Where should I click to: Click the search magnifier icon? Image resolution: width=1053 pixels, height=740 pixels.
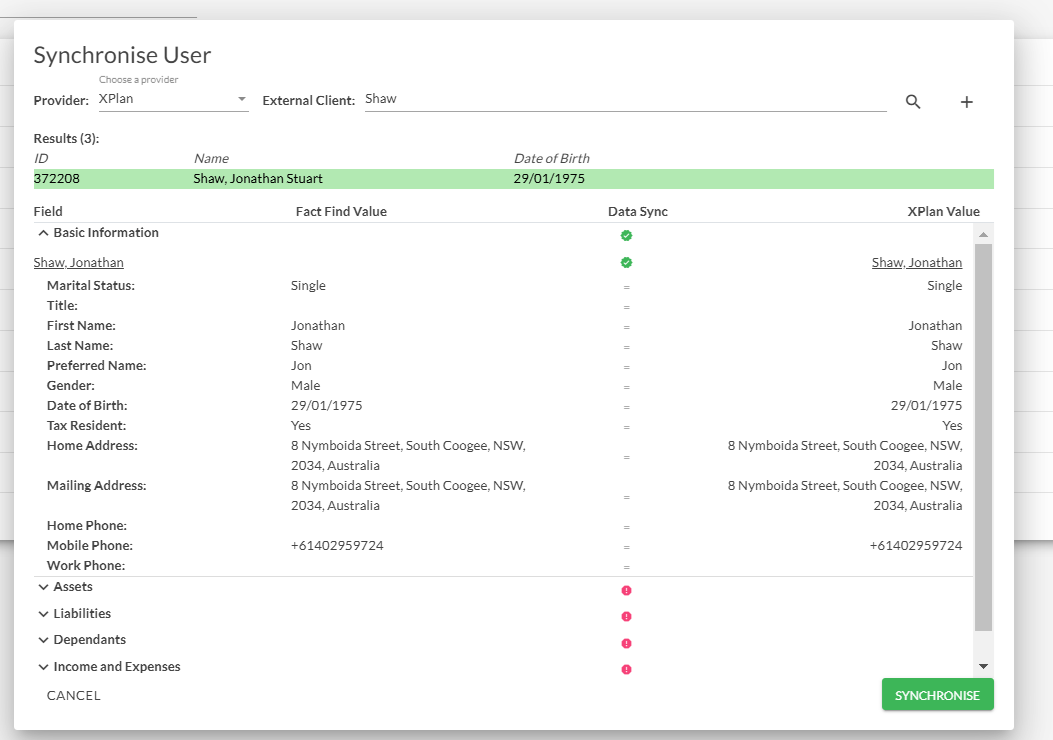pyautogui.click(x=913, y=101)
